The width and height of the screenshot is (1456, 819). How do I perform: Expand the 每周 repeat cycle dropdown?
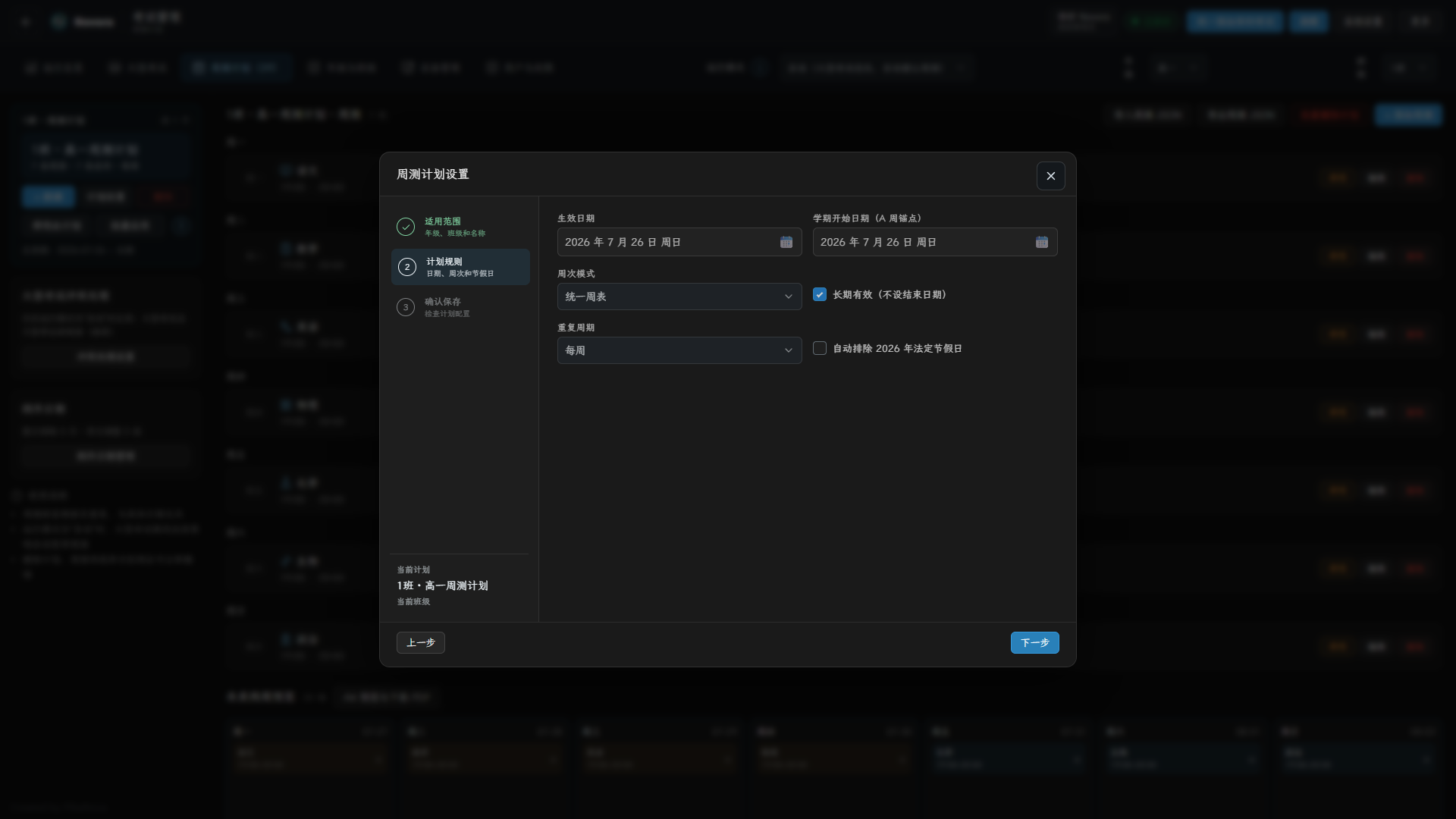point(679,350)
